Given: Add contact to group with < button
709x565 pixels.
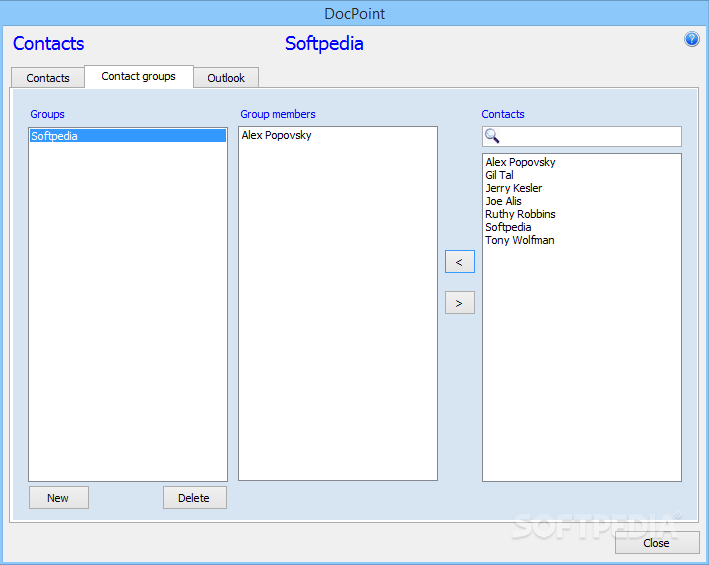Looking at the screenshot, I should click(459, 262).
